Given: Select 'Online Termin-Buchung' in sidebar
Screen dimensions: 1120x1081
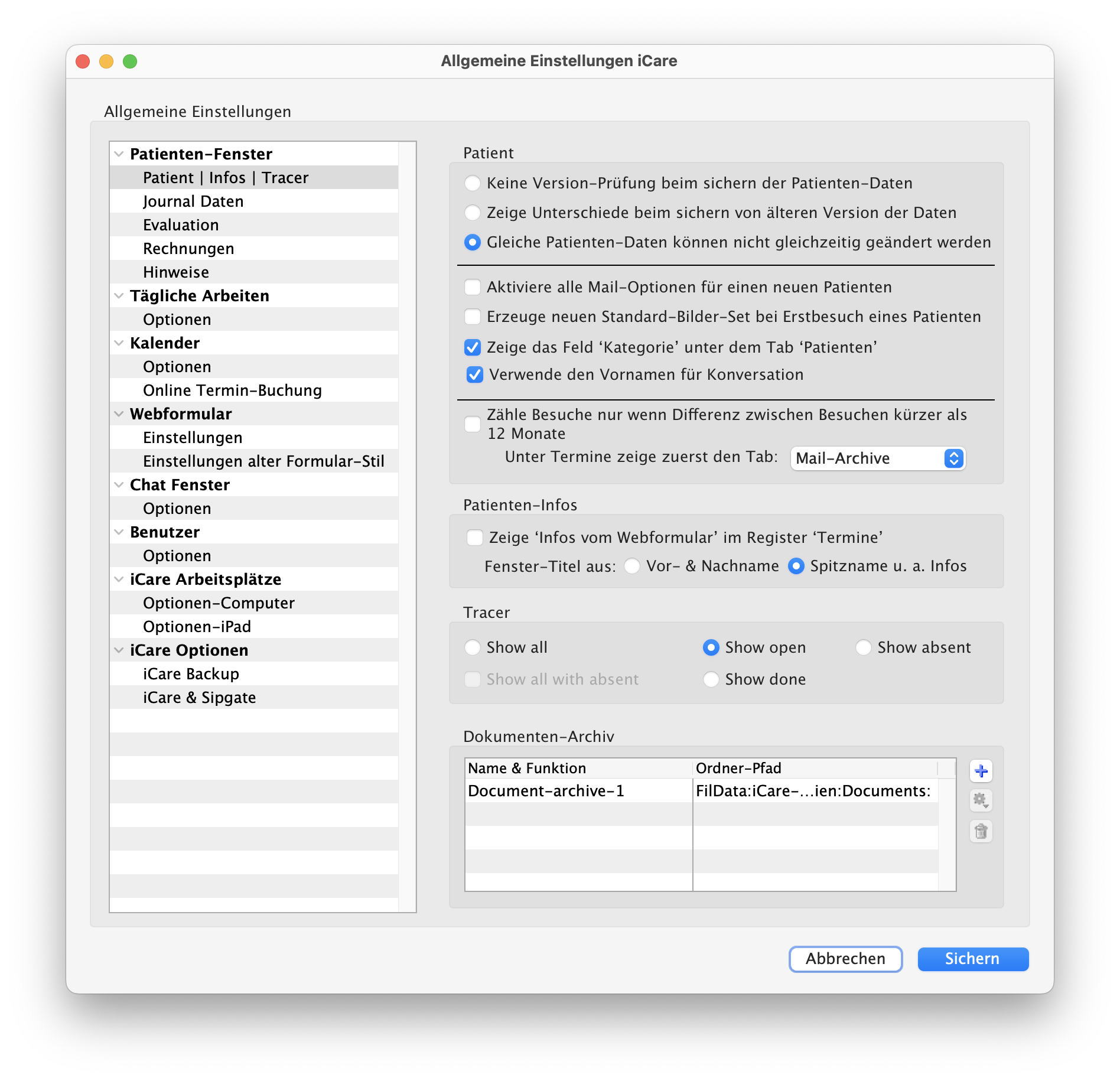Looking at the screenshot, I should click(232, 390).
